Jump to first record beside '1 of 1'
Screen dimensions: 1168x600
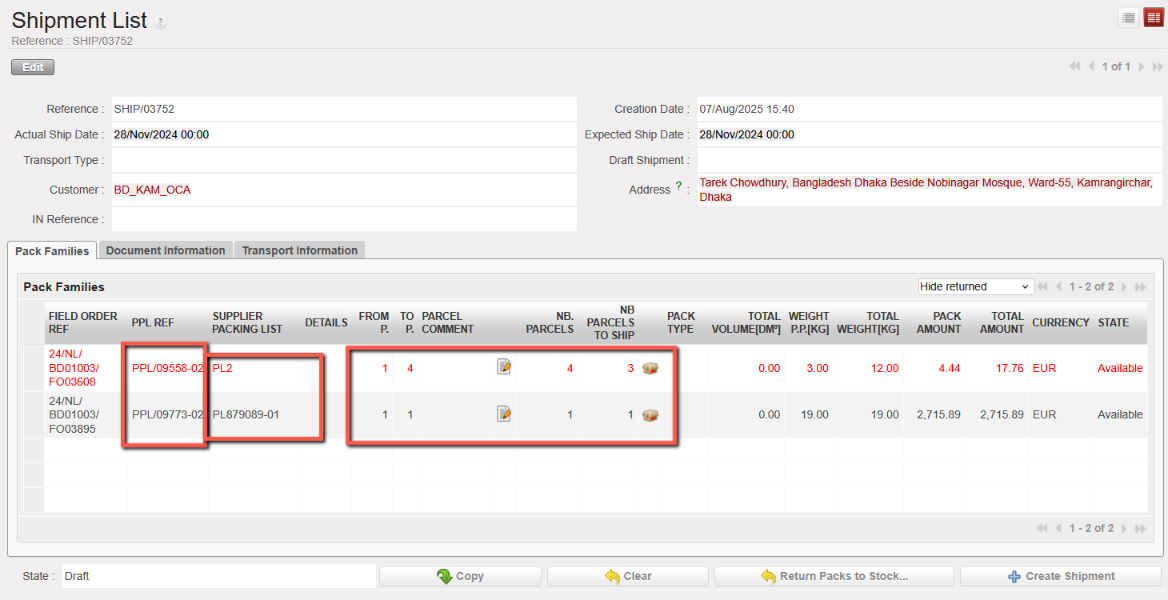(x=1075, y=67)
